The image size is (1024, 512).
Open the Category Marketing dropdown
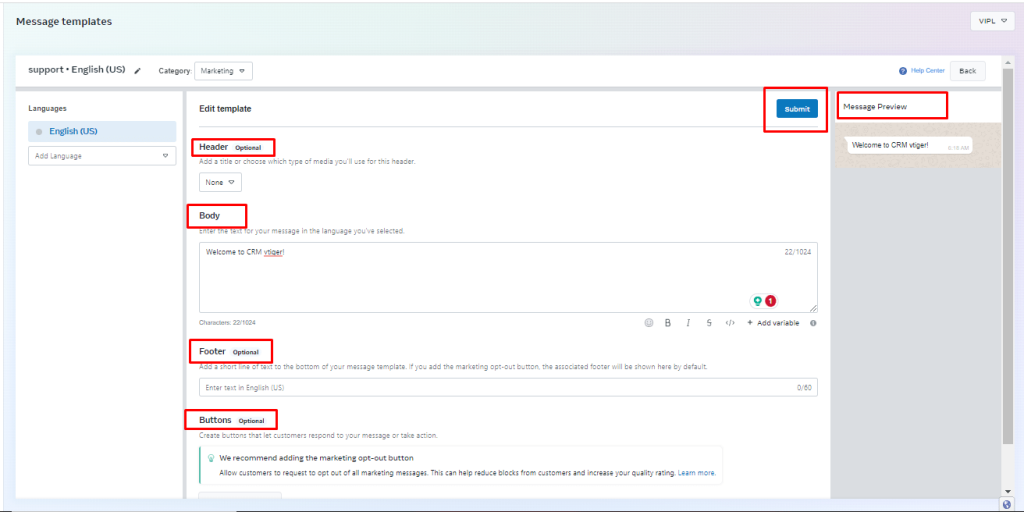click(223, 71)
